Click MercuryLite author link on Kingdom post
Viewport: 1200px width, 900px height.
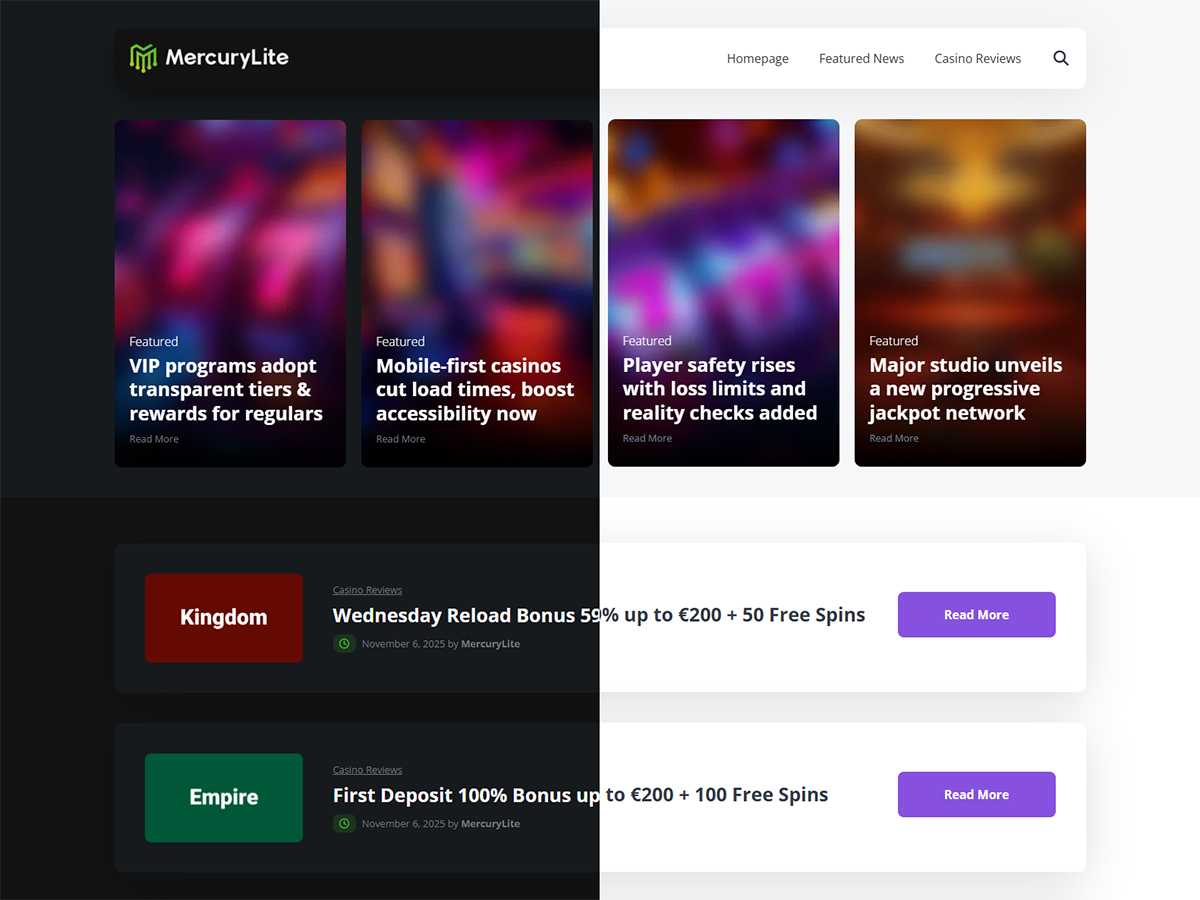[x=490, y=644]
